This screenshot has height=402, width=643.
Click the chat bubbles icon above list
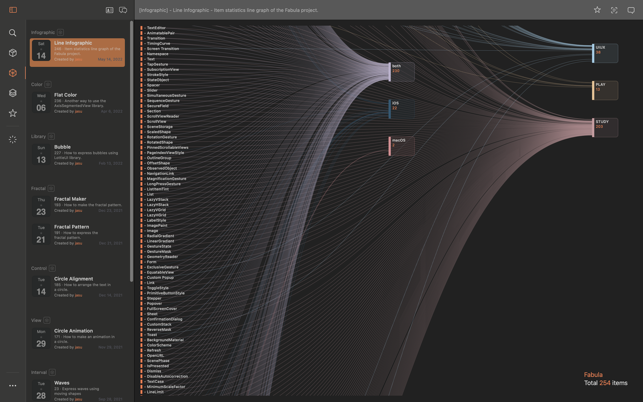[123, 10]
